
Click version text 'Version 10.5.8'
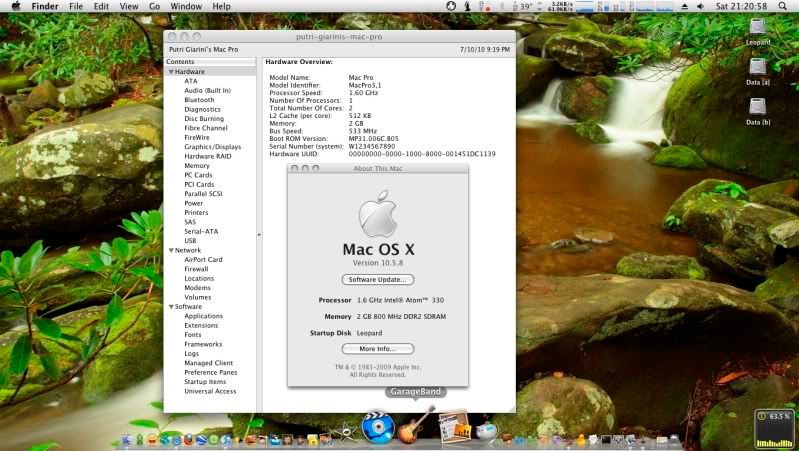[378, 263]
